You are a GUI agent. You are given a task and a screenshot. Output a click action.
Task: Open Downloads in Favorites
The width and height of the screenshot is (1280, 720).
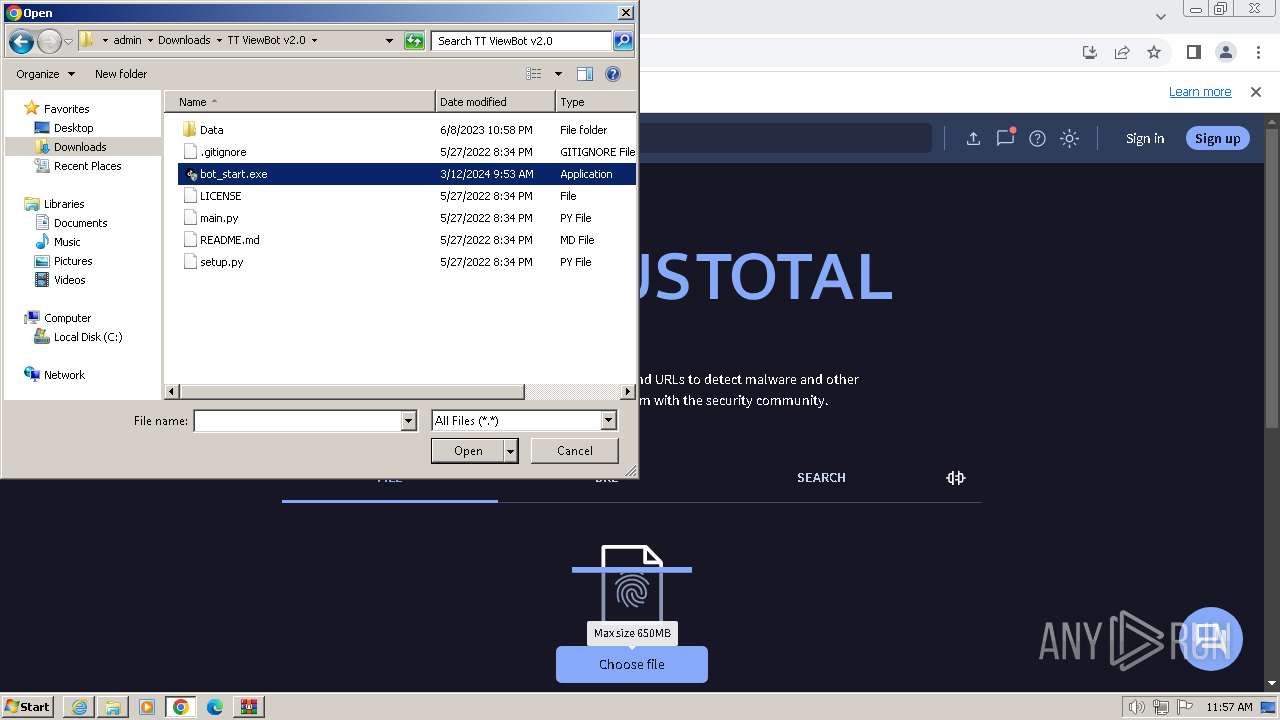[80, 147]
